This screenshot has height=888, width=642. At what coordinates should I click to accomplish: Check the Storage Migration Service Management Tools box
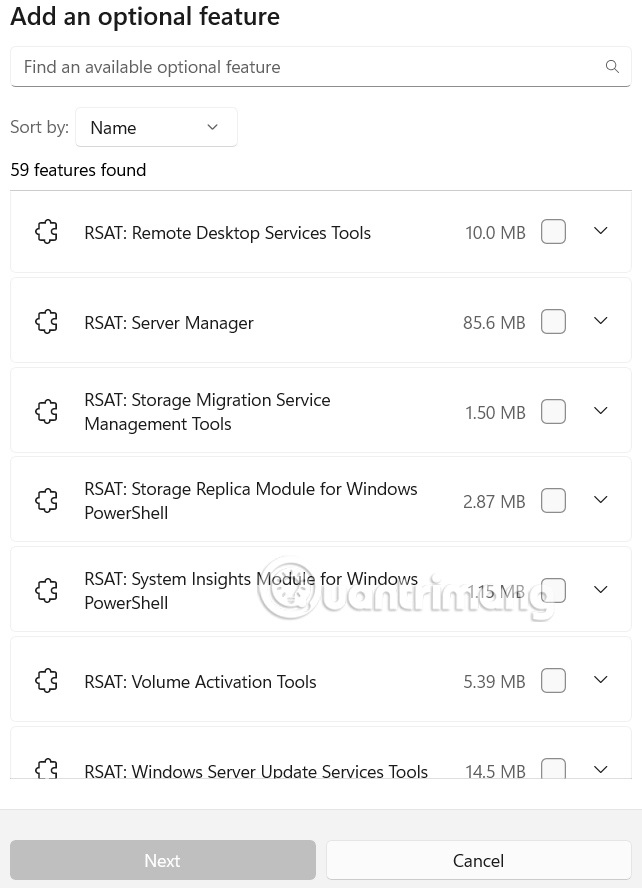click(x=553, y=411)
